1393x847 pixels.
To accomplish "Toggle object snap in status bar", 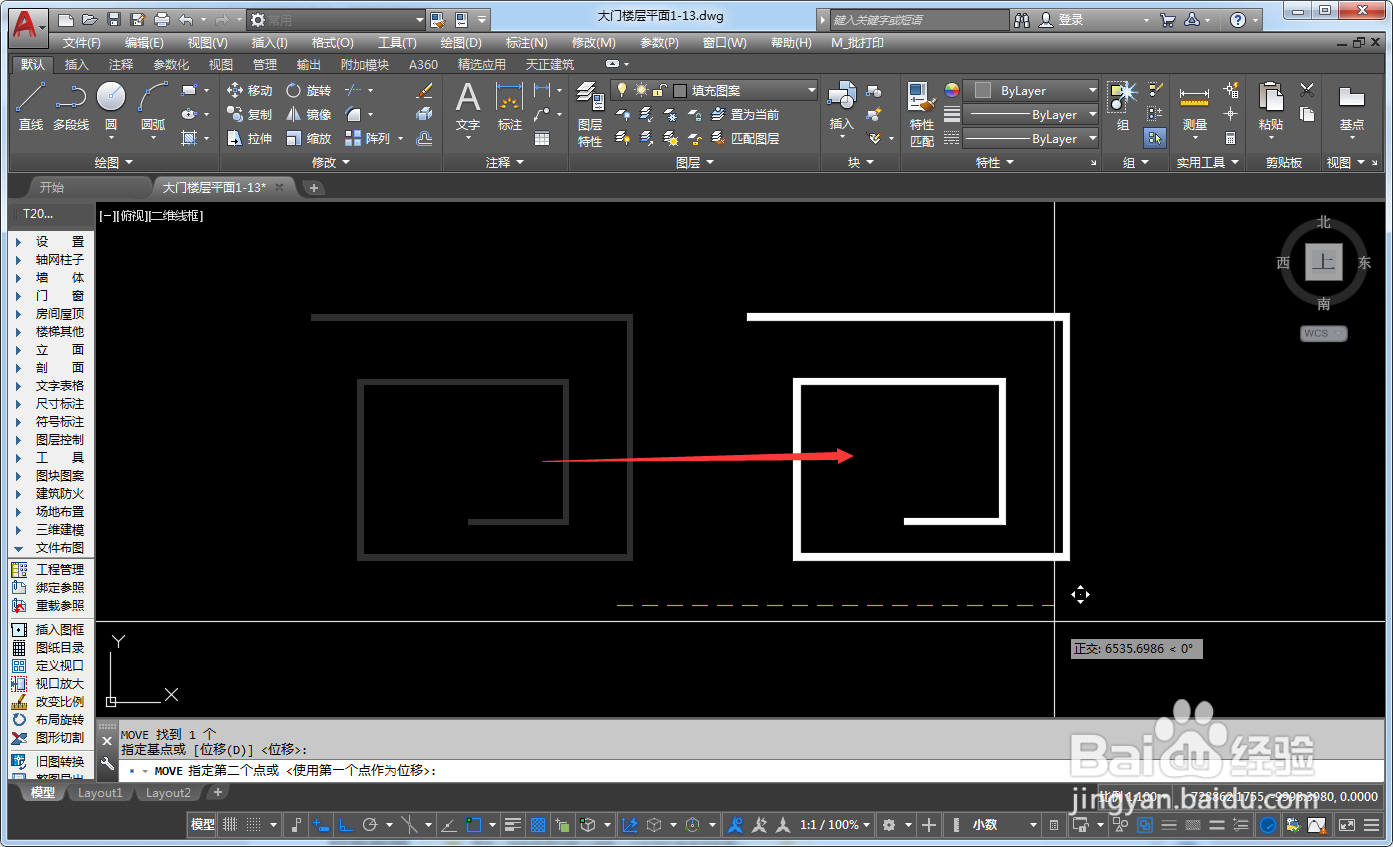I will (x=474, y=825).
